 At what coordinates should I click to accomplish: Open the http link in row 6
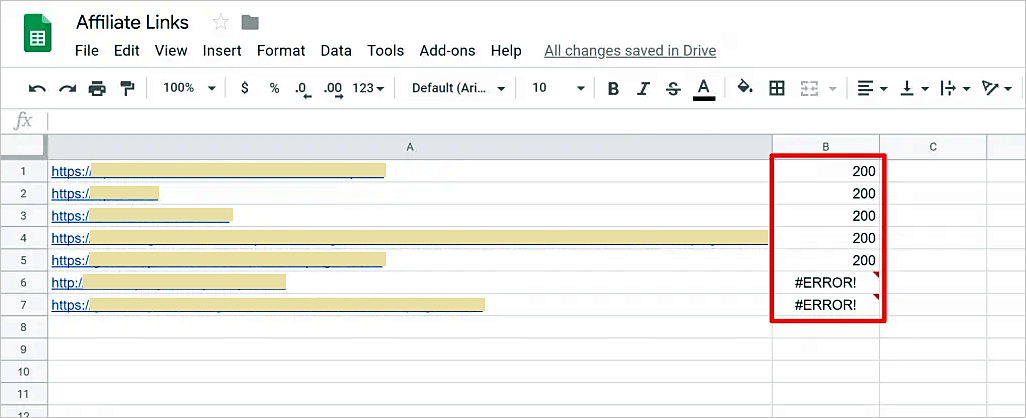pos(66,283)
